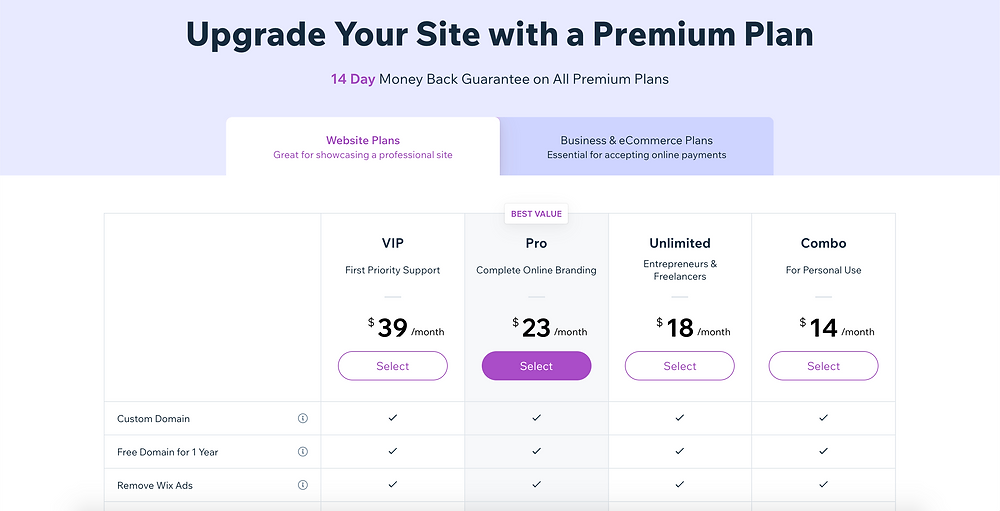Click Pro checkmark for Free Domain
The width and height of the screenshot is (1000, 511).
tap(536, 451)
